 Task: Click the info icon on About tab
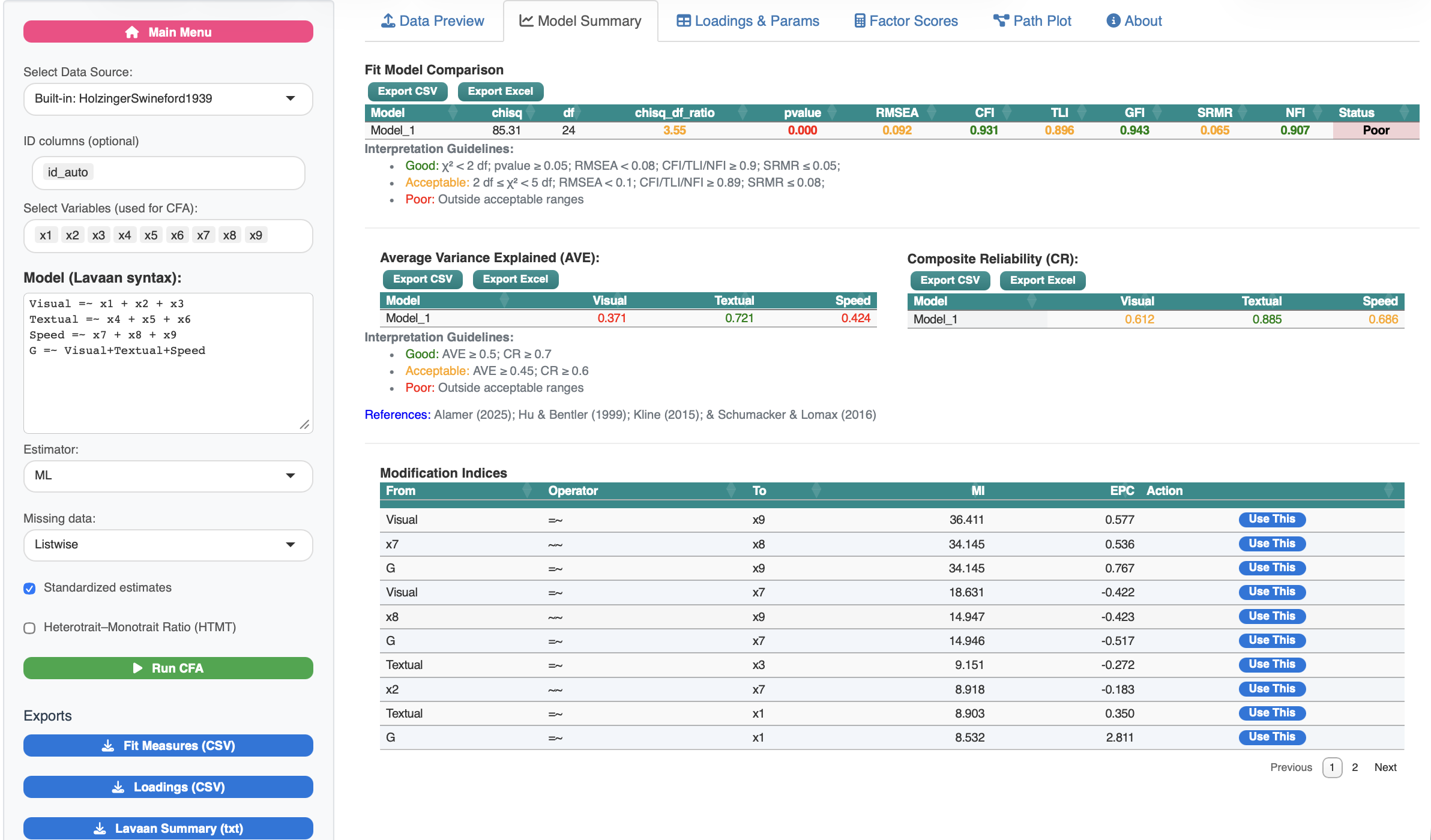[x=1113, y=21]
